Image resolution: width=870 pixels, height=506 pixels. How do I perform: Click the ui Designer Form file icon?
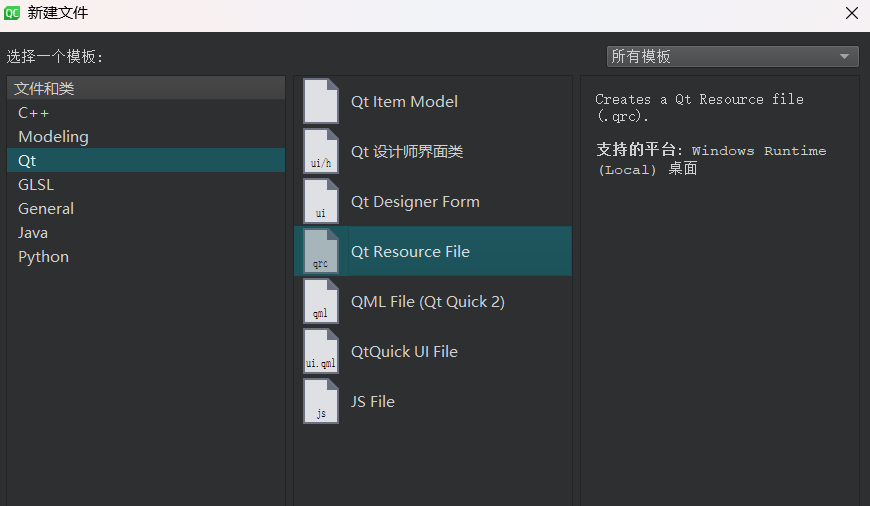click(x=321, y=201)
